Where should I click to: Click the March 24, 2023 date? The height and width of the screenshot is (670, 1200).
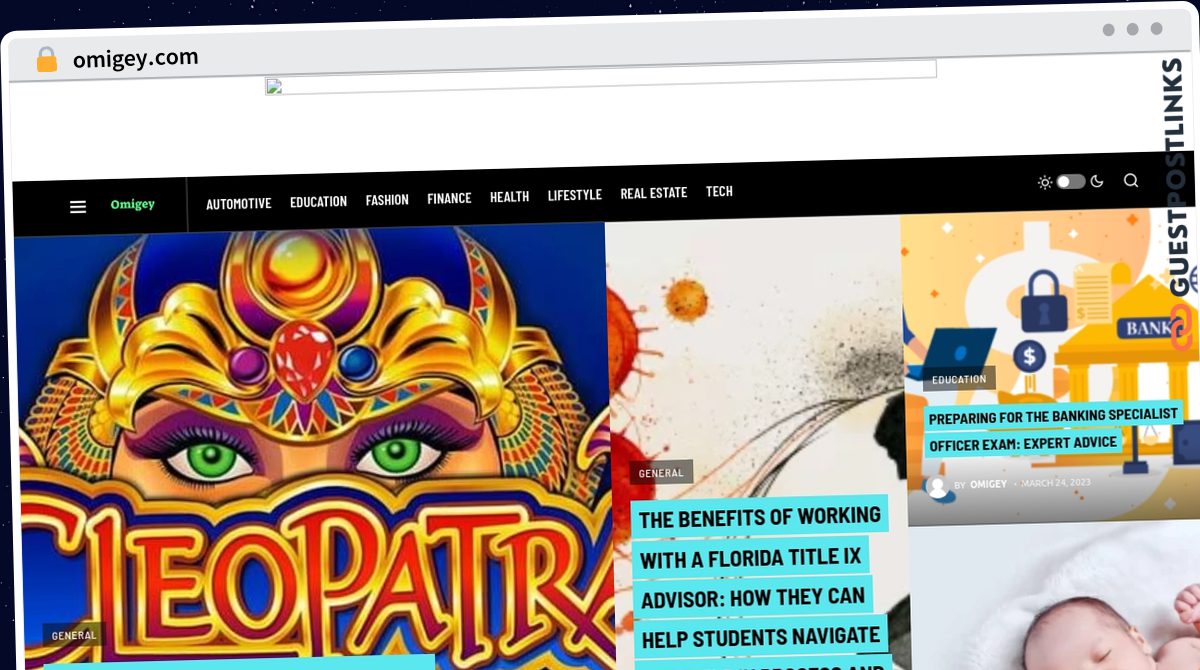tap(1055, 483)
